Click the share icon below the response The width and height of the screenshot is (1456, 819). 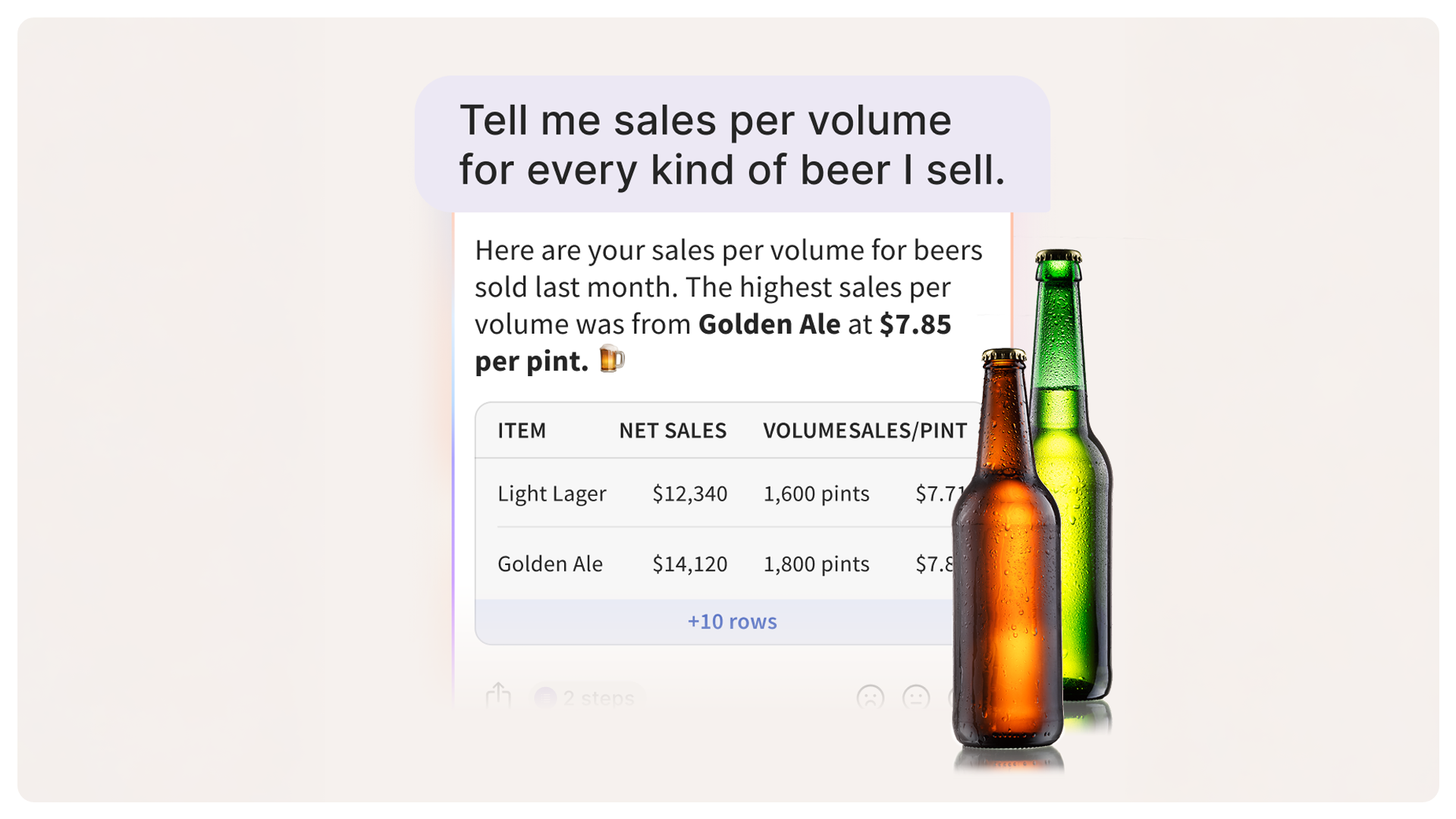[498, 695]
